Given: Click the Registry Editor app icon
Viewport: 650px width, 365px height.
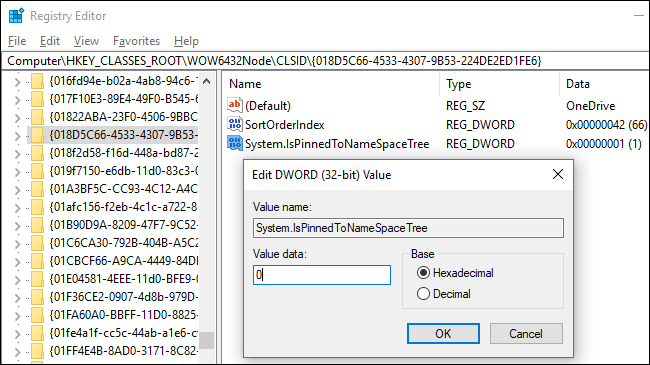Looking at the screenshot, I should coord(16,16).
